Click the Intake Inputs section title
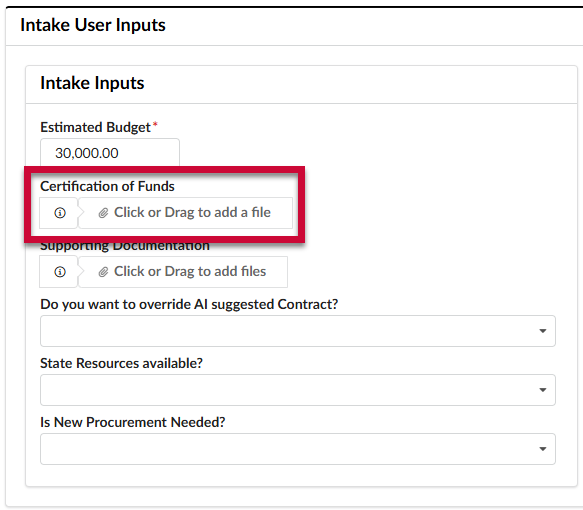583x510 pixels. [92, 83]
